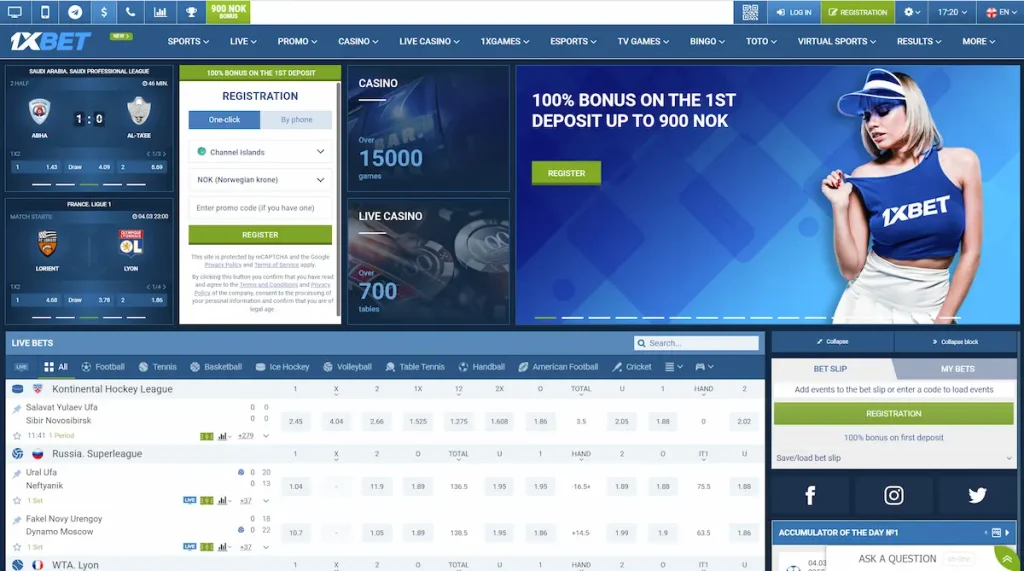The height and width of the screenshot is (571, 1024).
Task: Filter live bets by Tennis
Action: pyautogui.click(x=157, y=367)
